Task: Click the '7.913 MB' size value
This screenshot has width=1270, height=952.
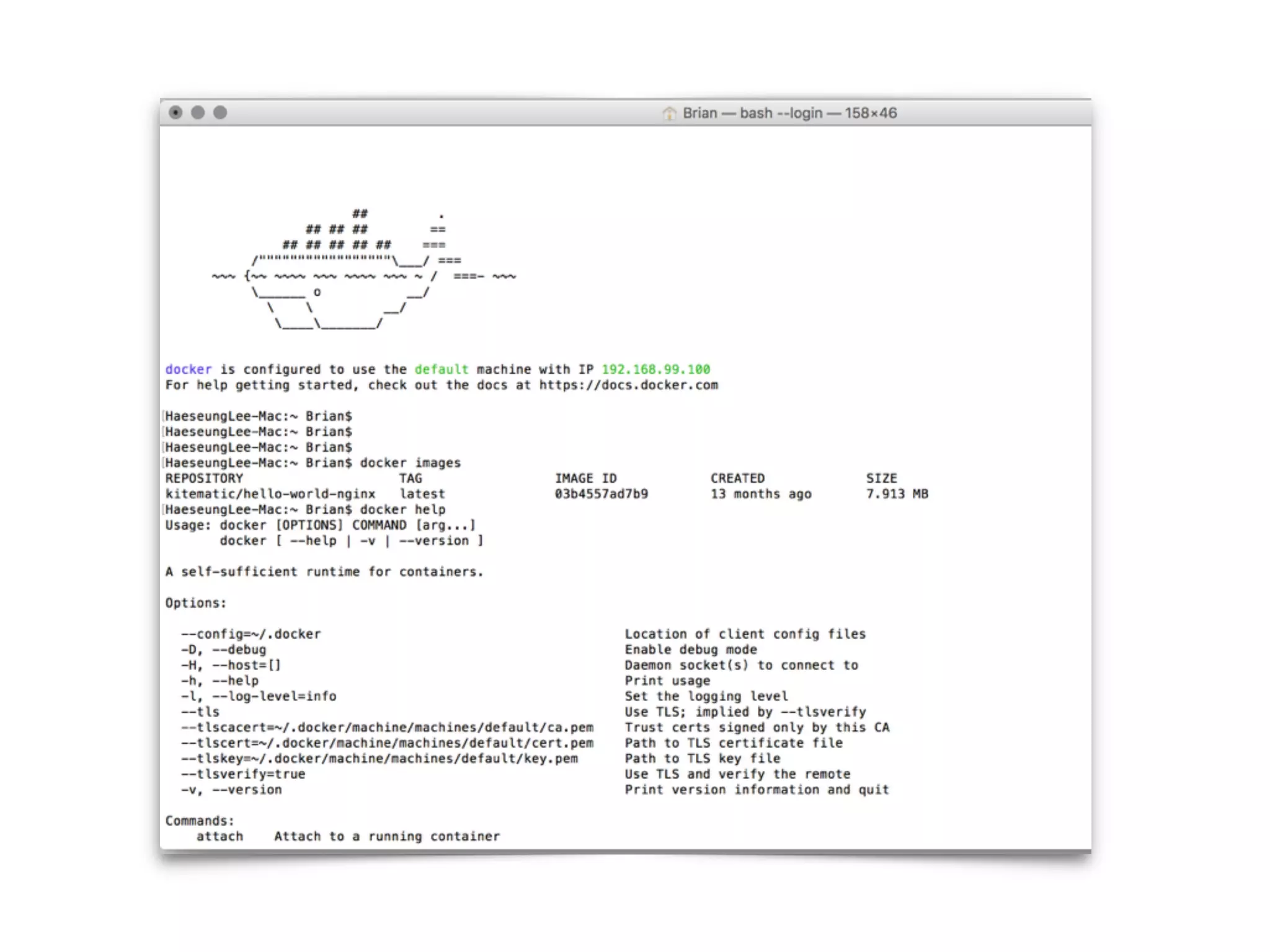Action: [897, 494]
